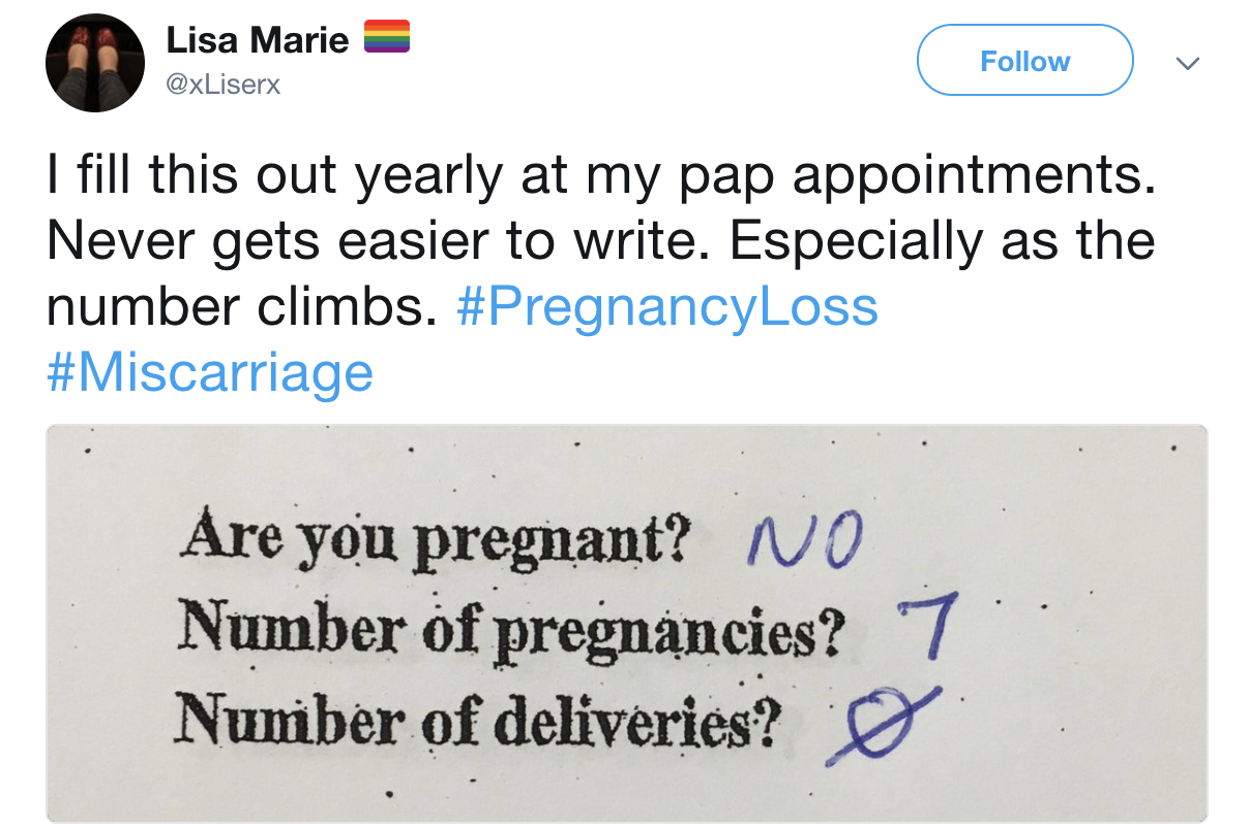Click the words 'number climbs' in tweet
Viewport: 1250px width, 830px height.
pyautogui.click(x=242, y=307)
